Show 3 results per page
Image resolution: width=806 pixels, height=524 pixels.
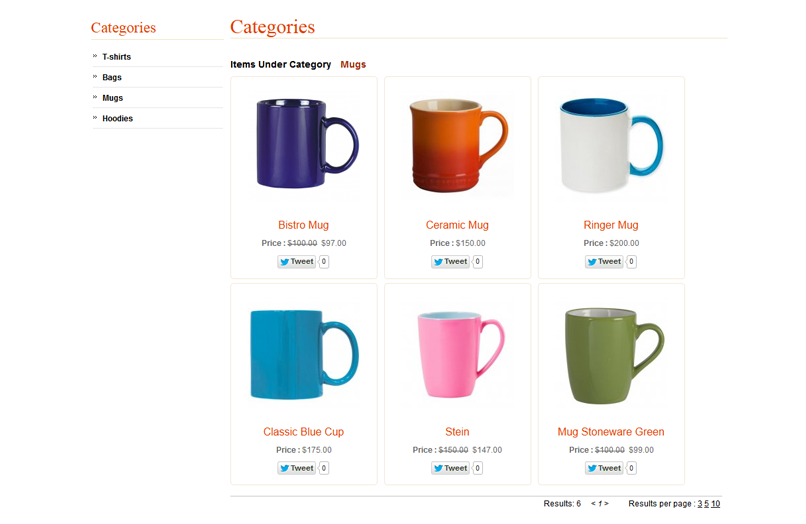point(700,504)
